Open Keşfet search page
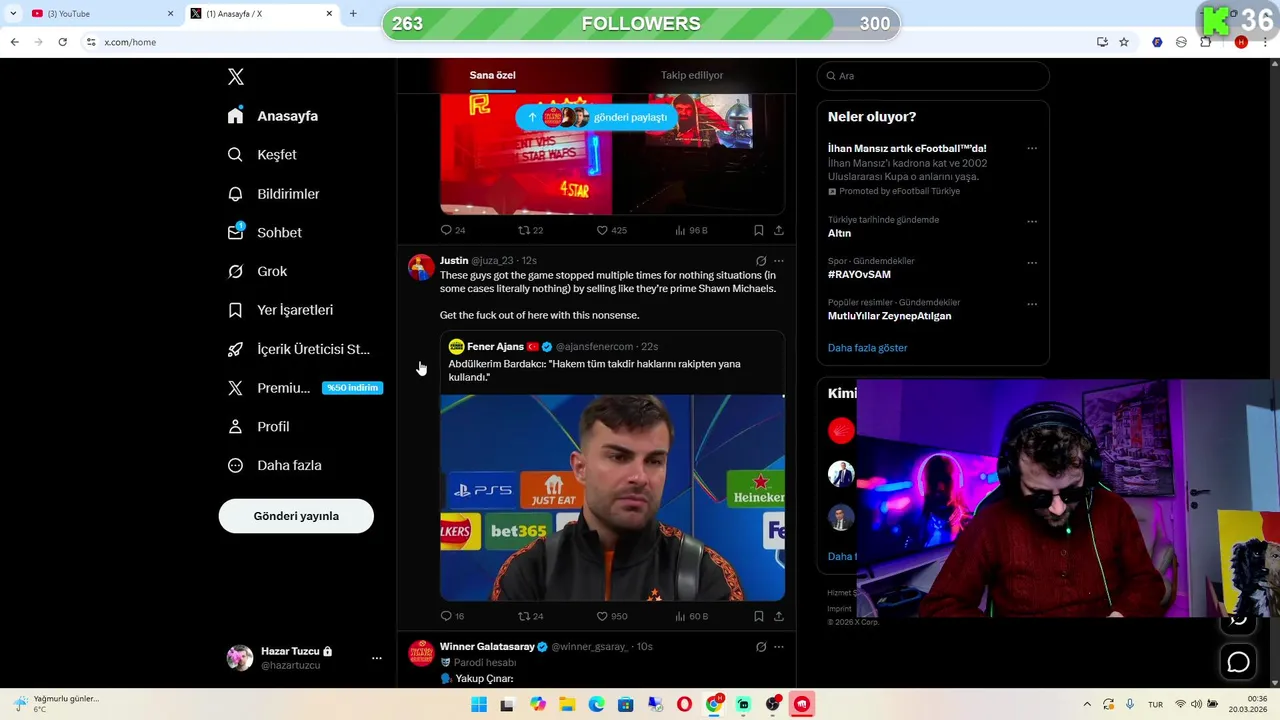 262,155
